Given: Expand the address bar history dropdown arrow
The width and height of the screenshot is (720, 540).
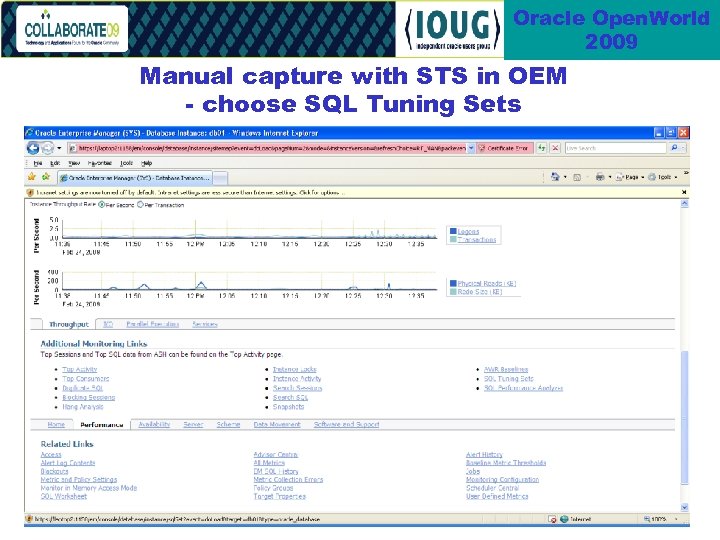Looking at the screenshot, I should point(471,148).
